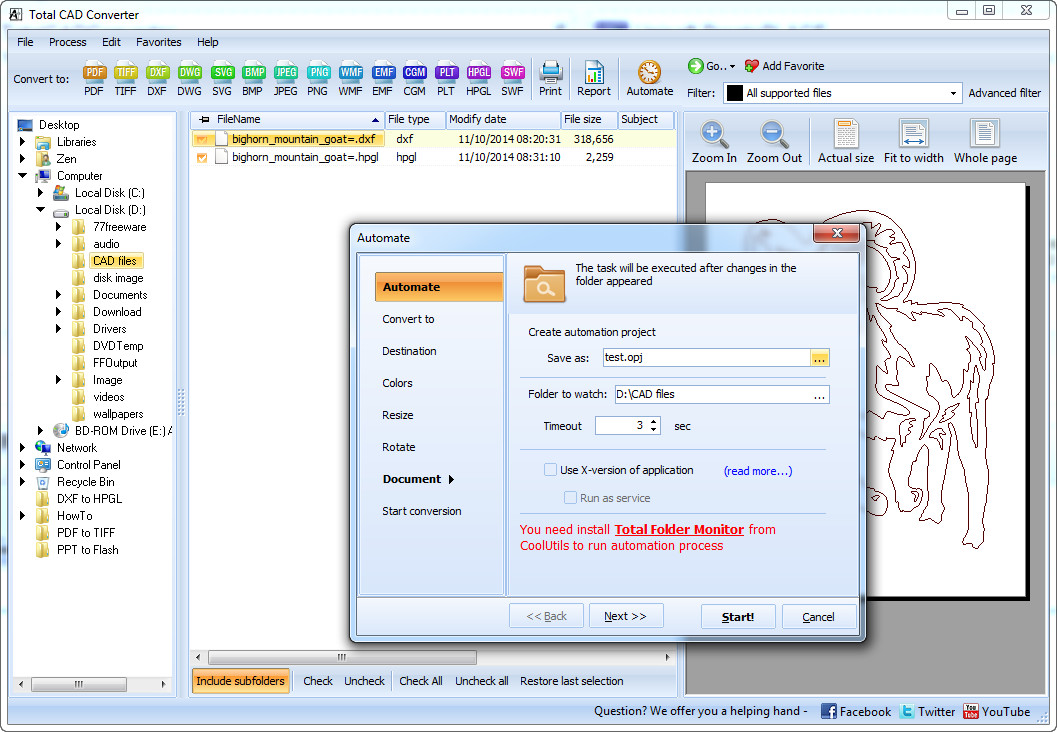Click the black filter color swatch
1057x732 pixels.
tap(735, 93)
